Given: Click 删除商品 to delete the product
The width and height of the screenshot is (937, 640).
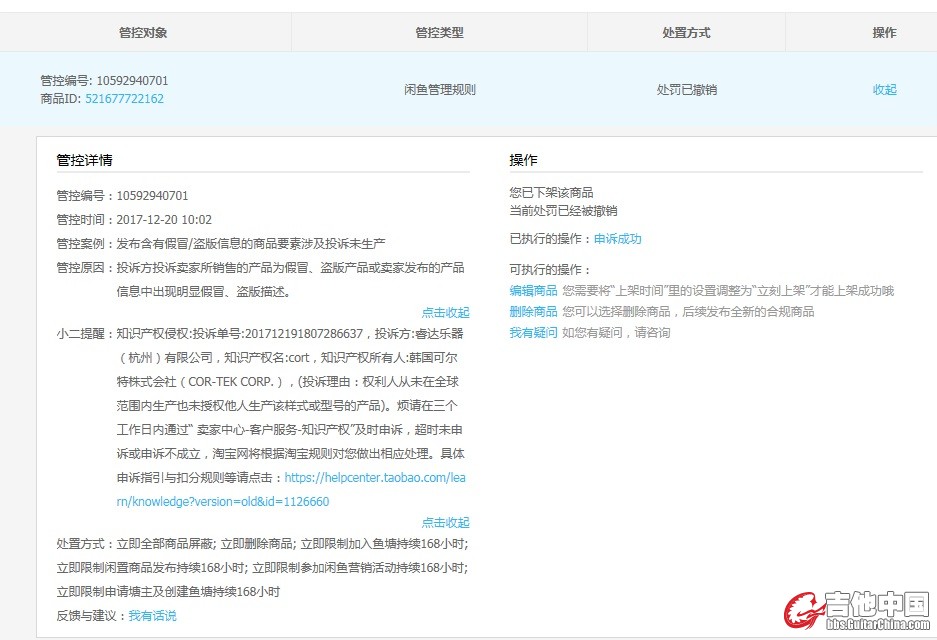Looking at the screenshot, I should coord(533,311).
